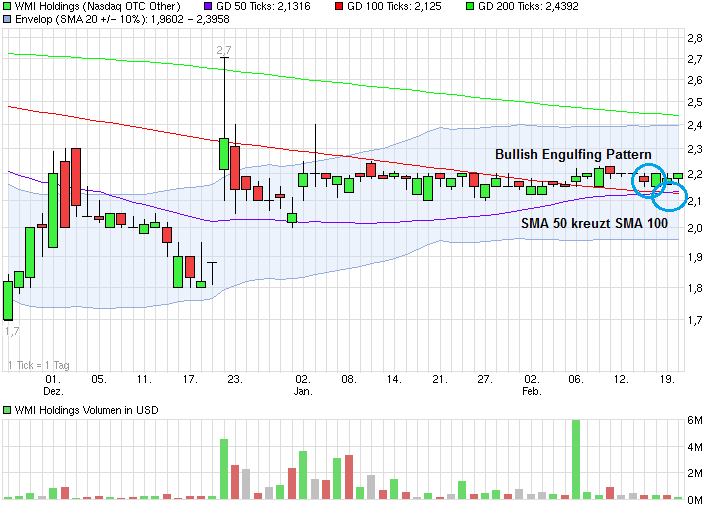The width and height of the screenshot is (726, 508).
Task: Click the '27.' date axis label
Action: point(485,380)
